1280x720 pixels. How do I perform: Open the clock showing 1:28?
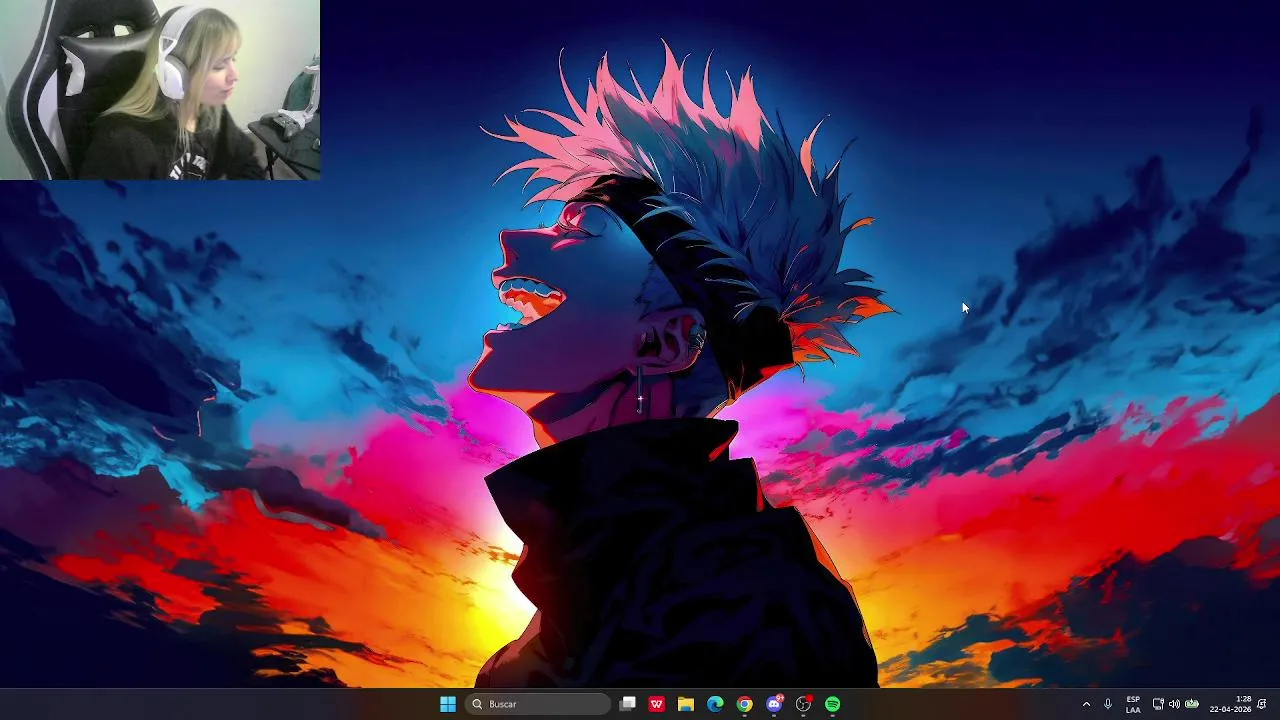(x=1231, y=704)
